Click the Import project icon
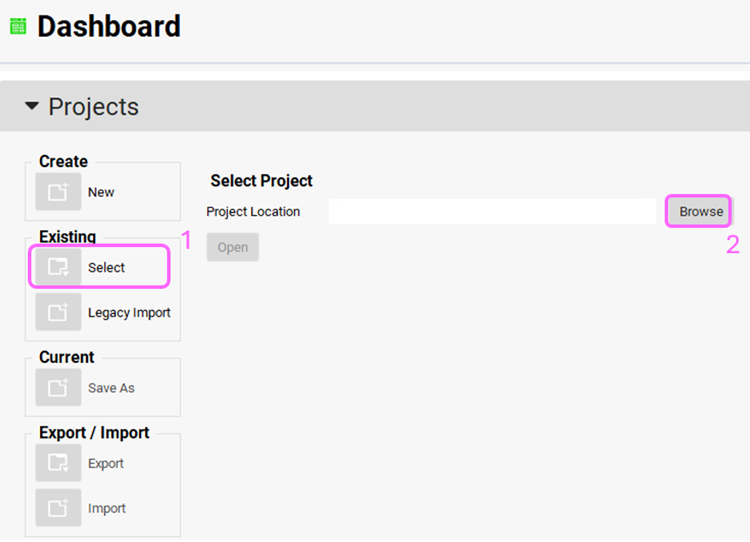The height and width of the screenshot is (542, 750). coord(58,508)
